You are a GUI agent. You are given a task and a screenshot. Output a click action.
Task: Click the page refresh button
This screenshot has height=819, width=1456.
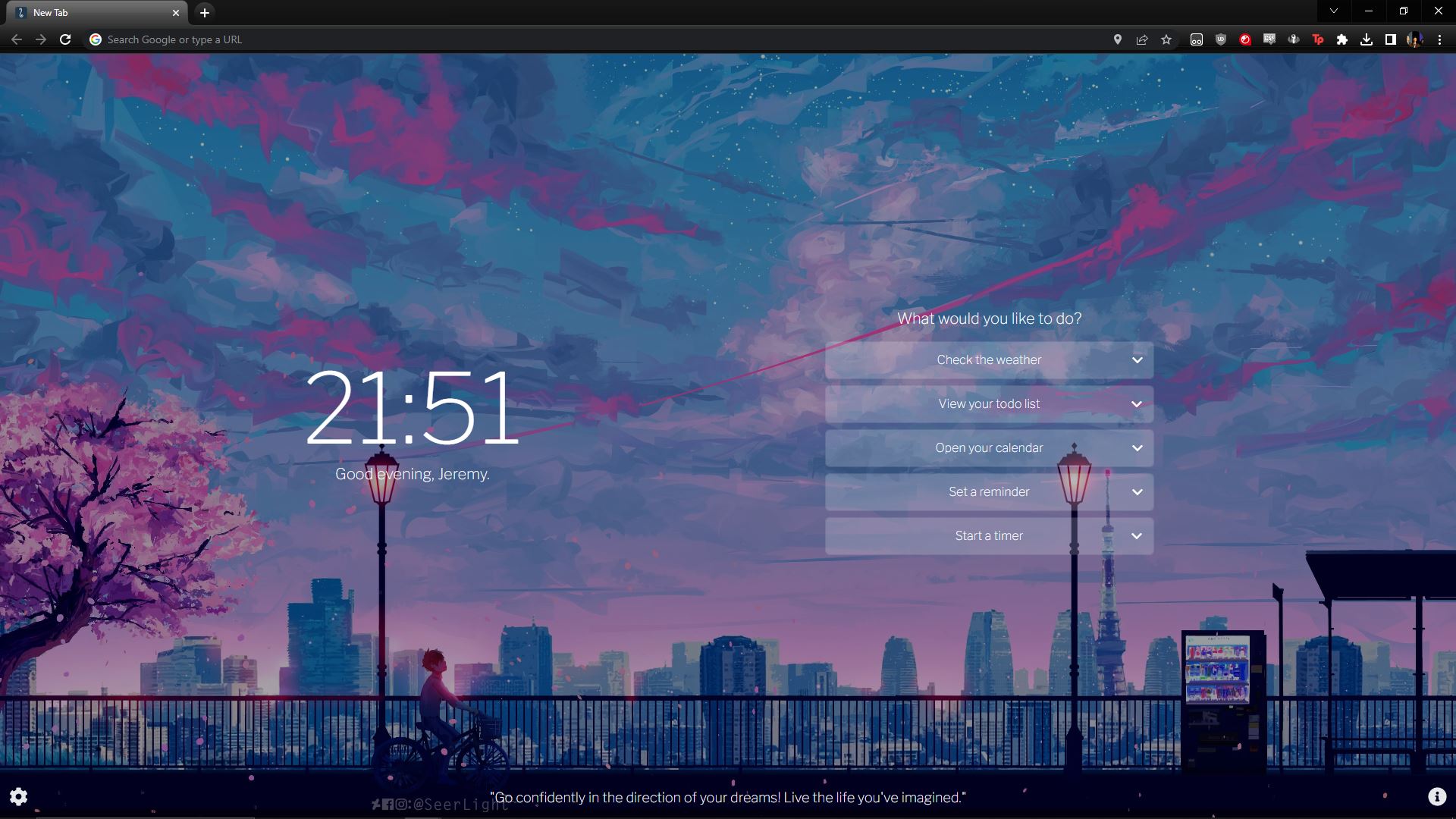pyautogui.click(x=63, y=39)
